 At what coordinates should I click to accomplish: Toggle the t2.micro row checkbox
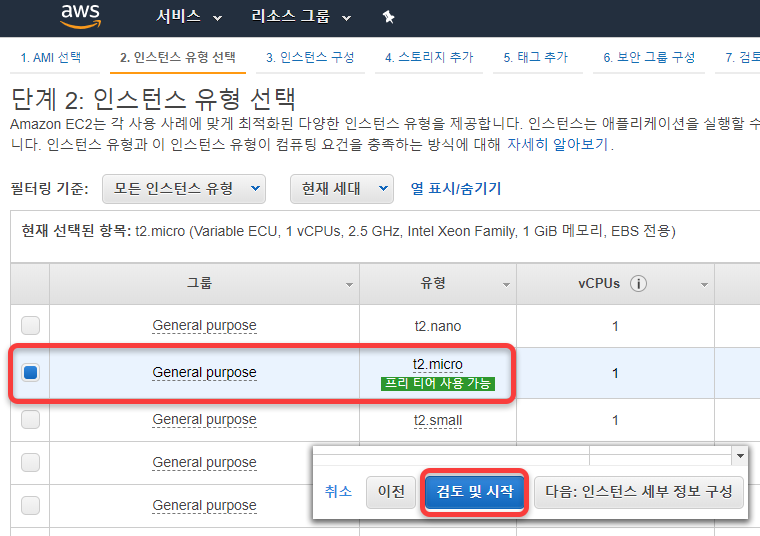click(x=31, y=373)
